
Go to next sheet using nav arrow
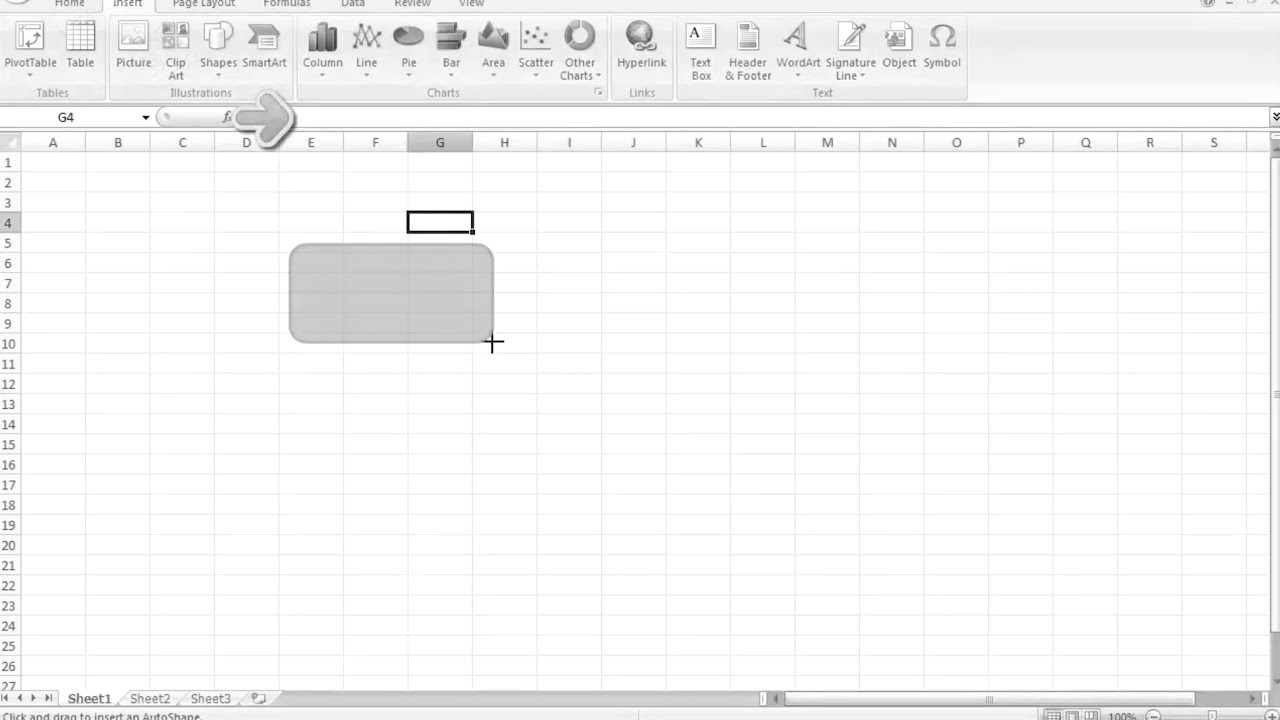(34, 698)
